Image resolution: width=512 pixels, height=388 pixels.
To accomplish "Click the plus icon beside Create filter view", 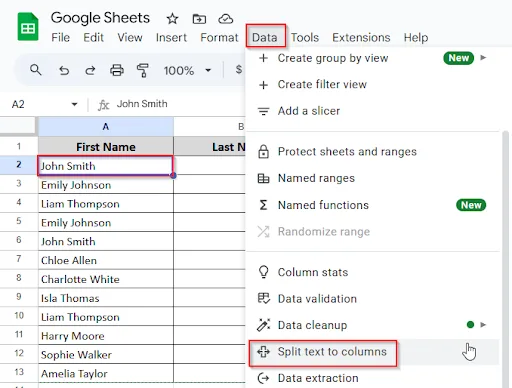I will 263,85.
